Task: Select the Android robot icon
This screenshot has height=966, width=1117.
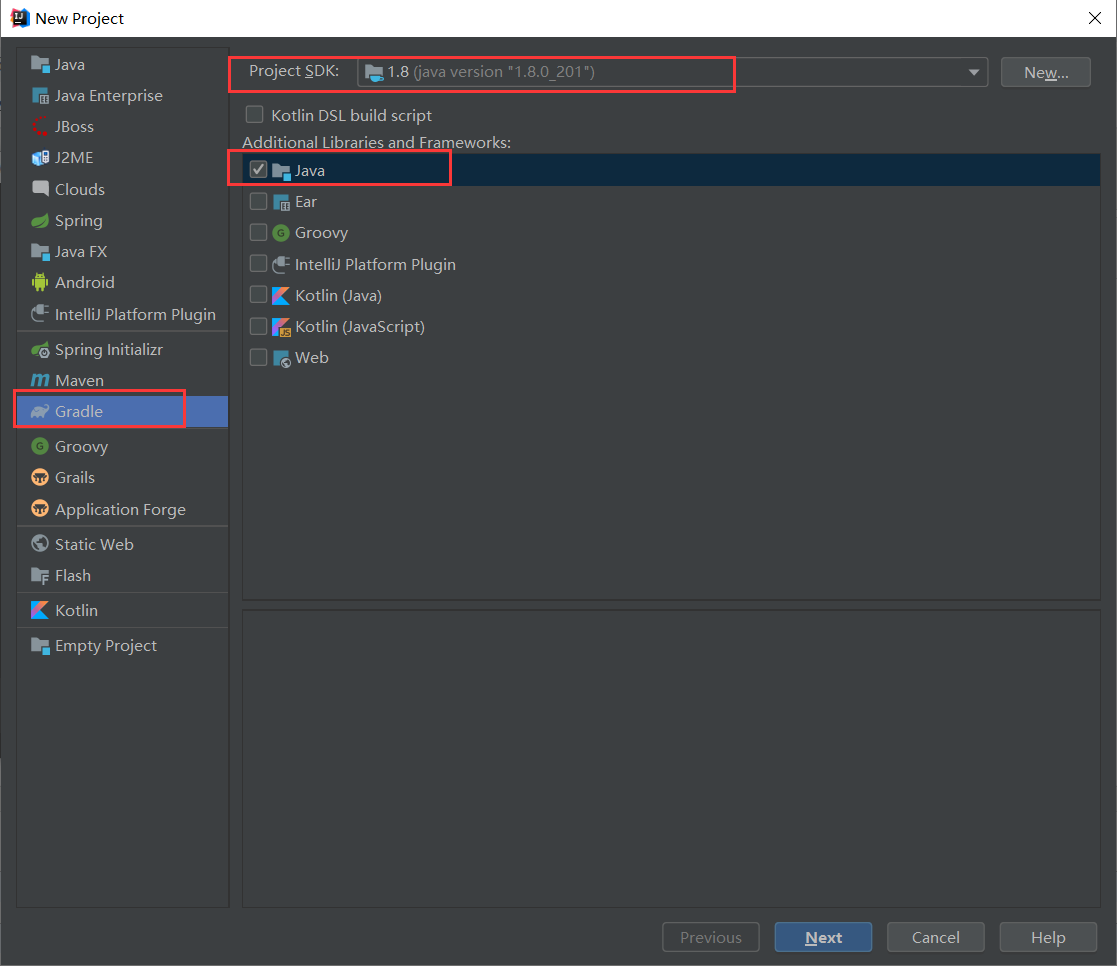Action: click(40, 283)
